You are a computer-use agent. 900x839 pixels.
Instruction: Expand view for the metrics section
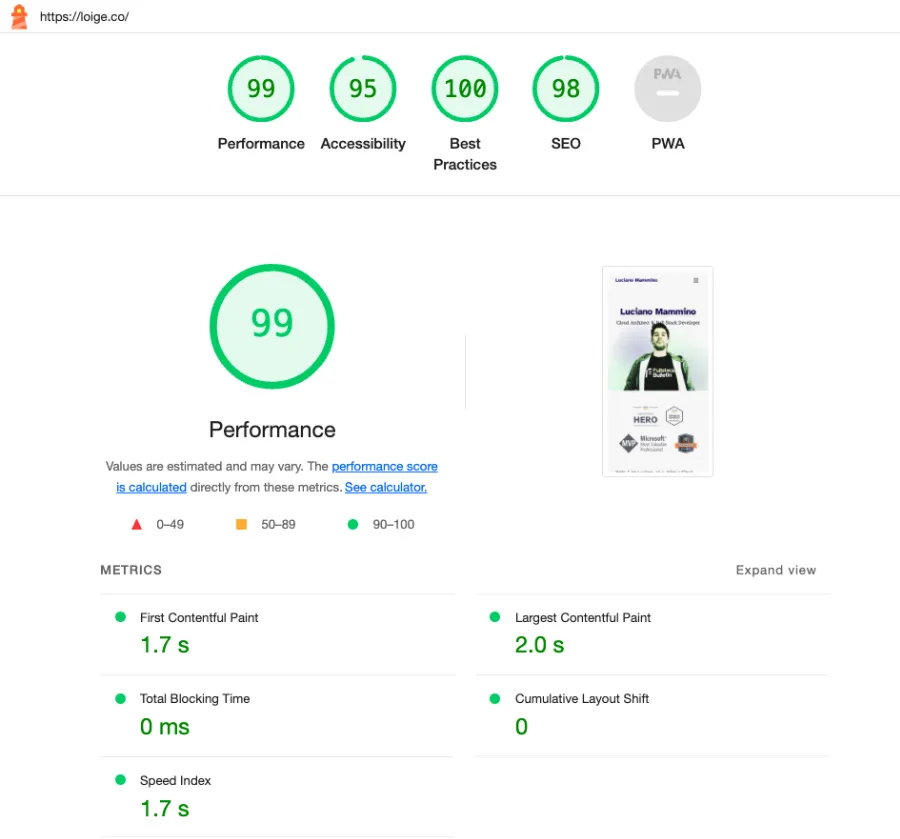tap(776, 569)
